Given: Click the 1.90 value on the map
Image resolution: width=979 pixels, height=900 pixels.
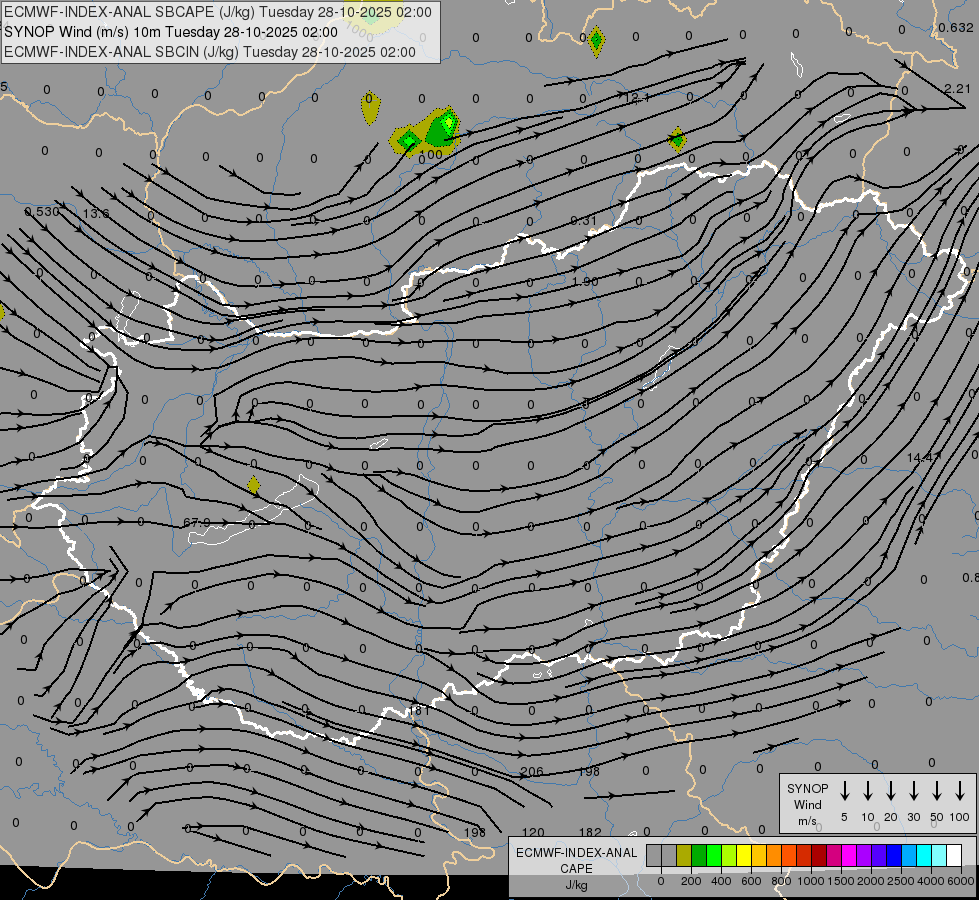Looking at the screenshot, I should point(585,282).
